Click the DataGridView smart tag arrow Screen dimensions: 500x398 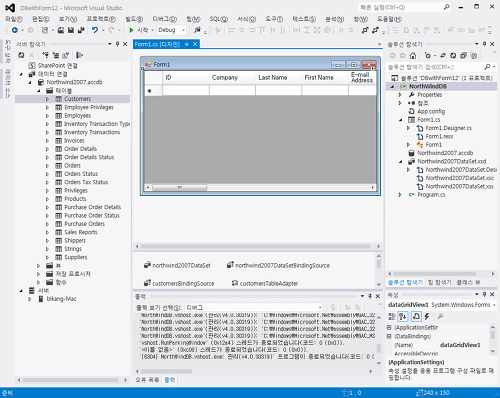[x=373, y=69]
